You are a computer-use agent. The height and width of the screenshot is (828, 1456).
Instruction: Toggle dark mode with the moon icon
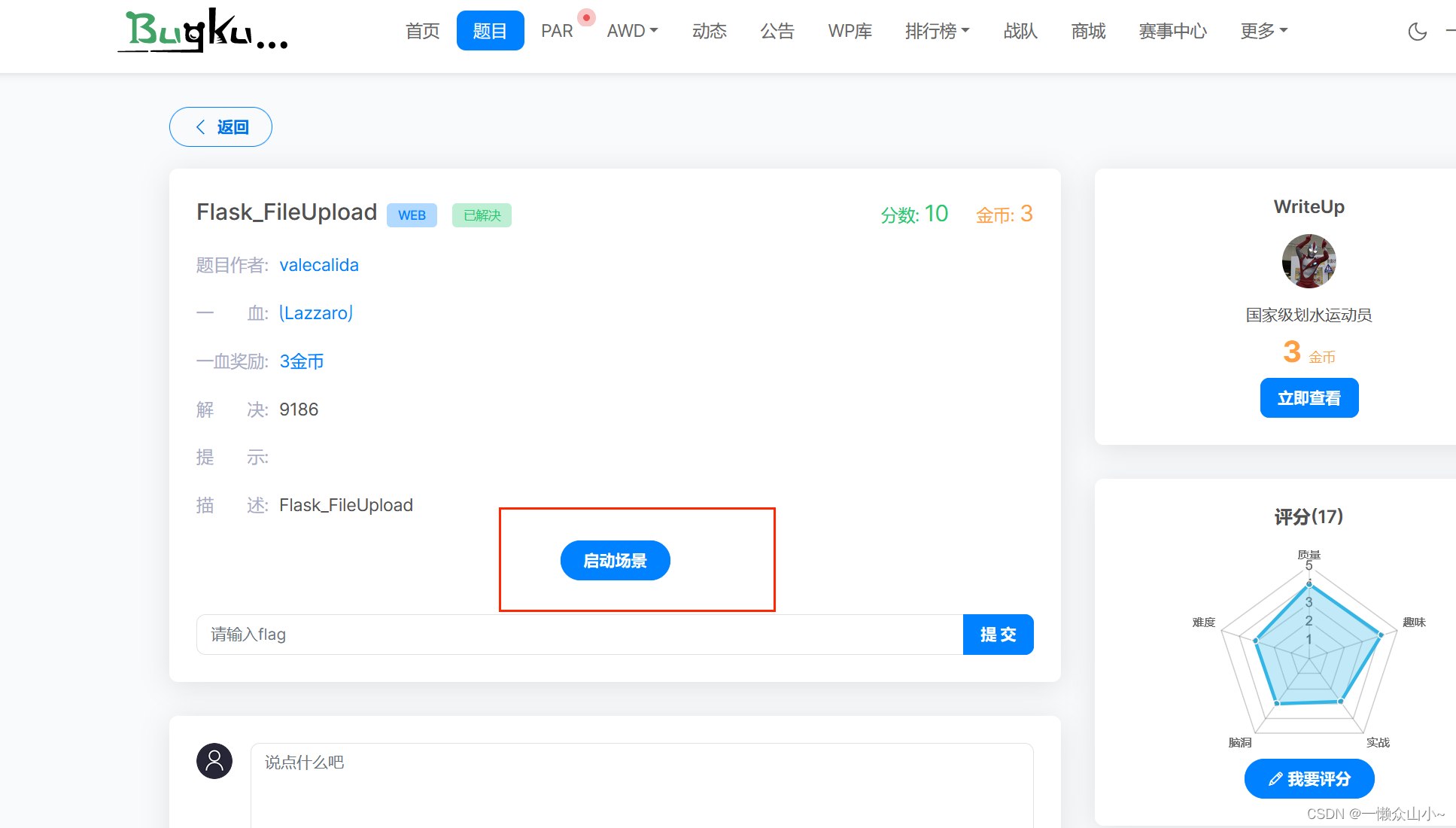[x=1418, y=32]
